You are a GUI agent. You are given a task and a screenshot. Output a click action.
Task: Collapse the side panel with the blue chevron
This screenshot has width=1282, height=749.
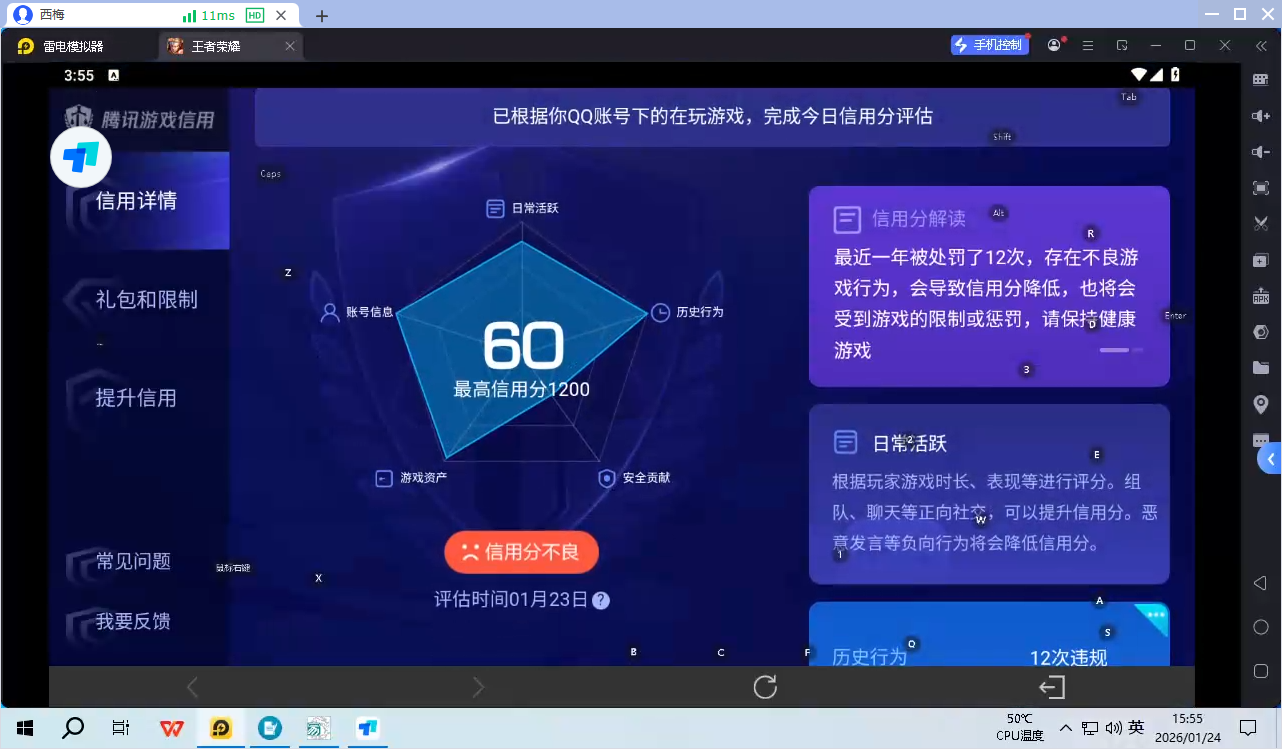tap(1273, 459)
